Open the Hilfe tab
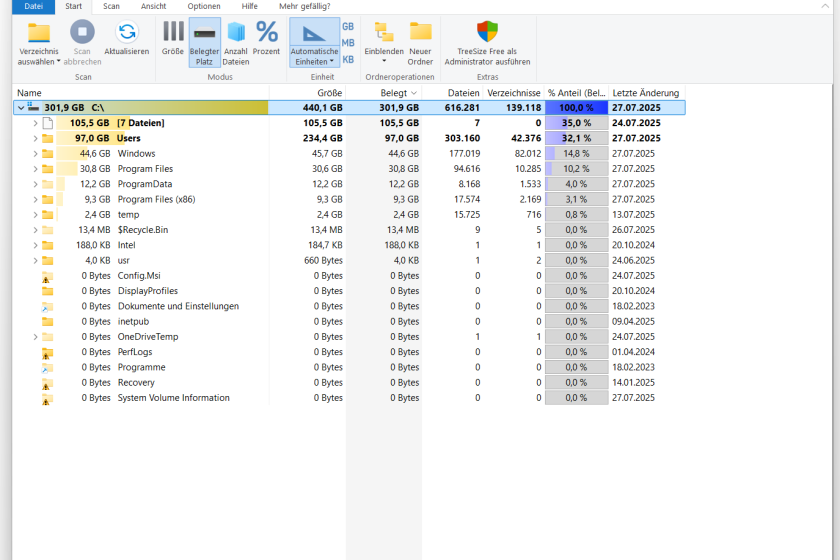This screenshot has height=560, width=840. 249,6
